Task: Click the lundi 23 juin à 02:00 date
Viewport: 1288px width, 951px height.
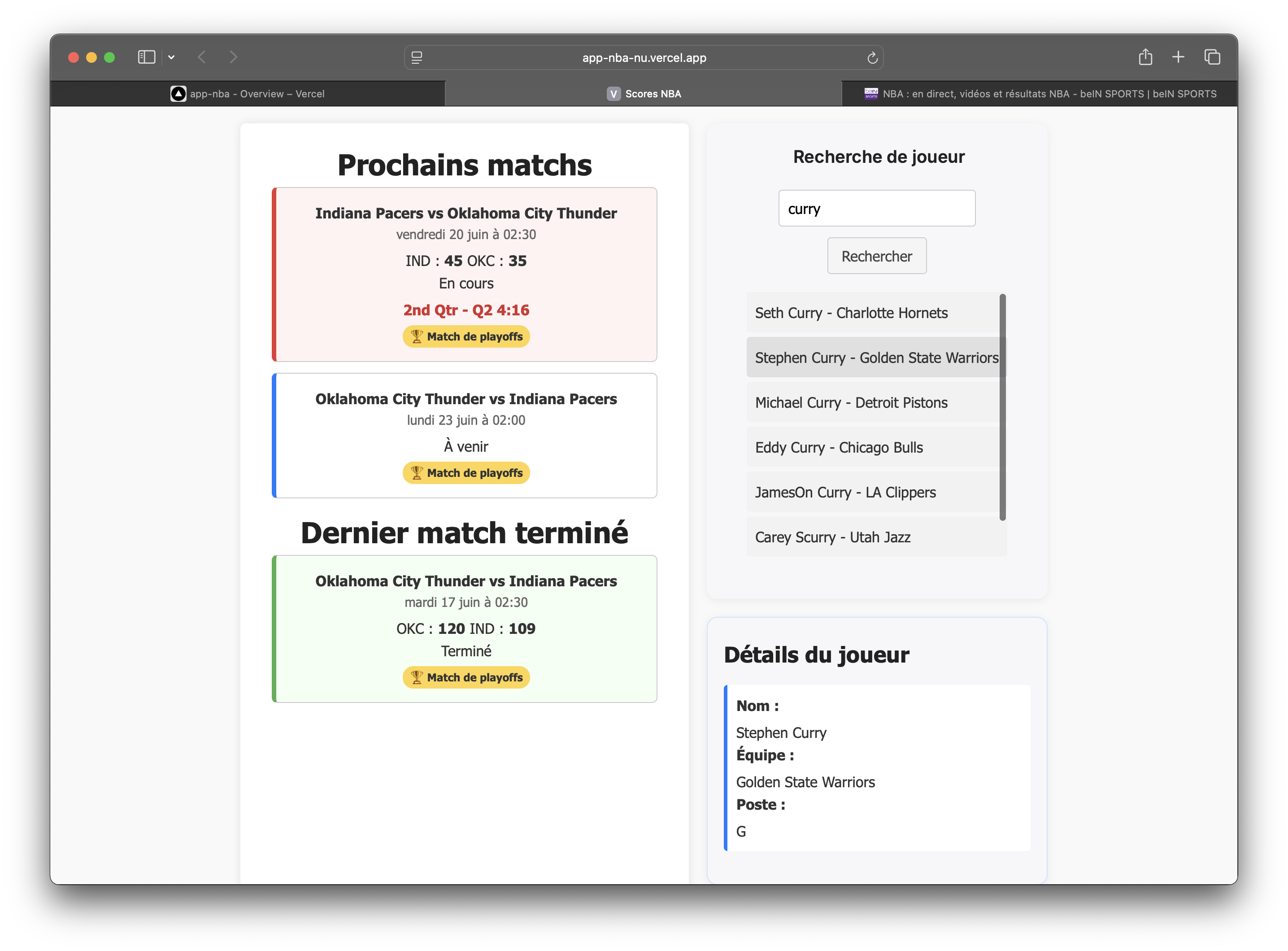Action: click(466, 420)
